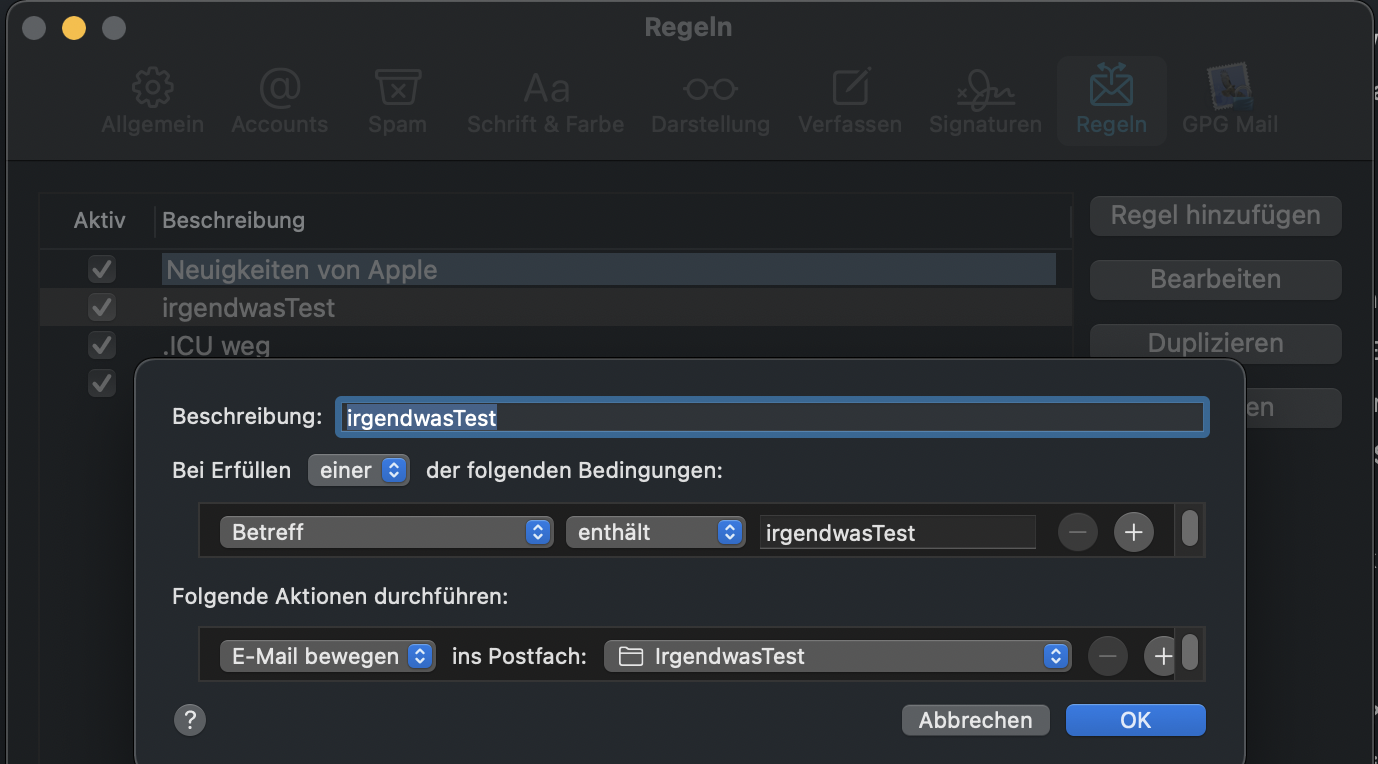
Task: Open the Accounts at-sign icon
Action: click(279, 89)
